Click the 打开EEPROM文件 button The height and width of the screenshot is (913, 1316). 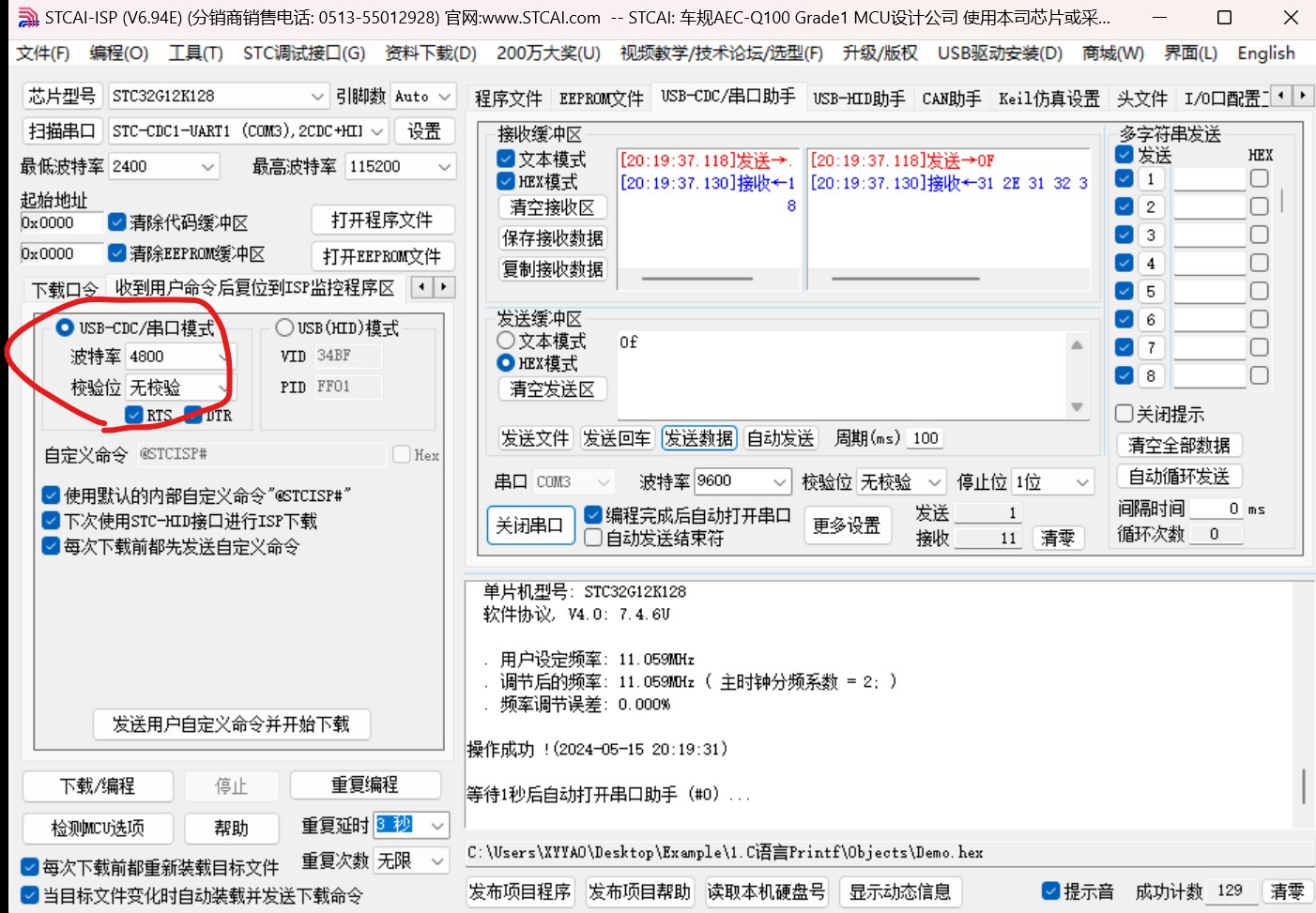pyautogui.click(x=382, y=256)
